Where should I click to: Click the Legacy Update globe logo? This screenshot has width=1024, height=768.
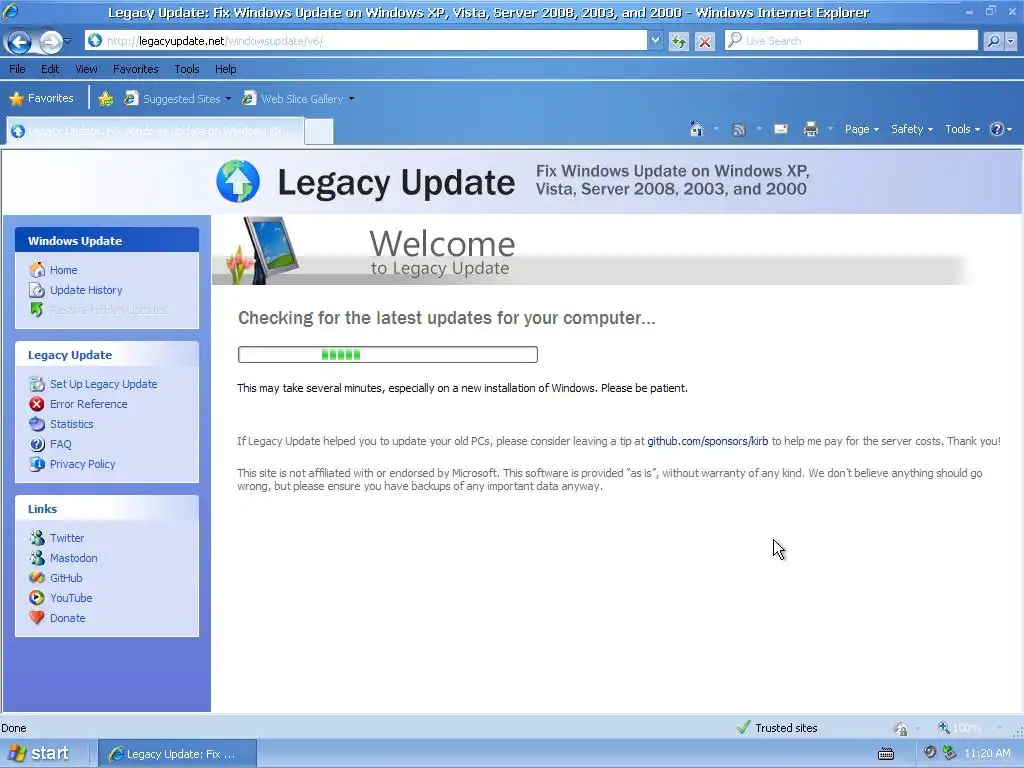(x=238, y=182)
